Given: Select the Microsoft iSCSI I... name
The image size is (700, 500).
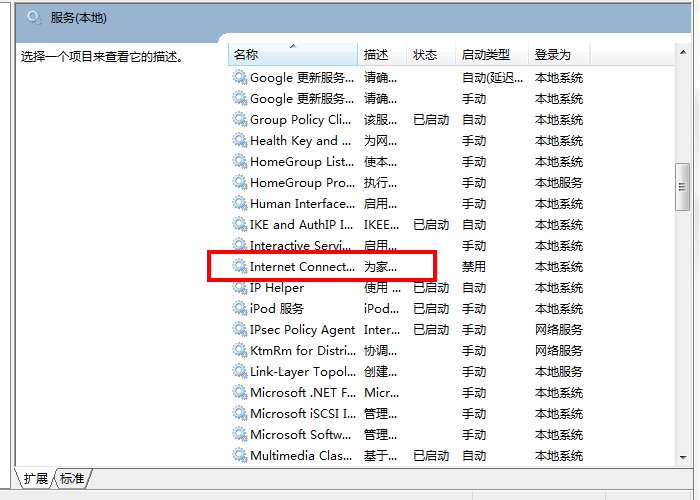Looking at the screenshot, I should 303,413.
